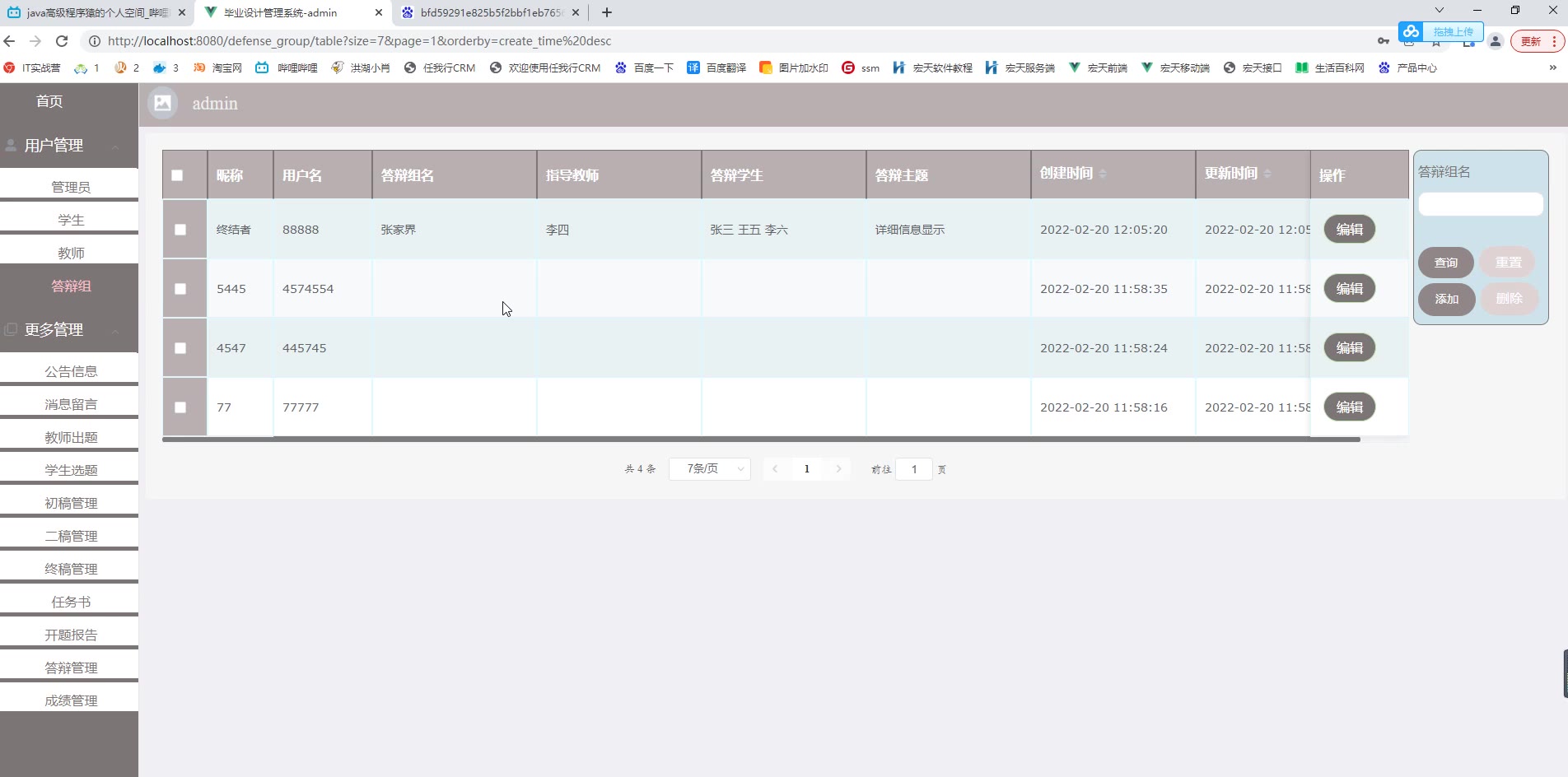1568x777 pixels.
Task: Select 管理员 in the sidebar
Action: pos(71,187)
